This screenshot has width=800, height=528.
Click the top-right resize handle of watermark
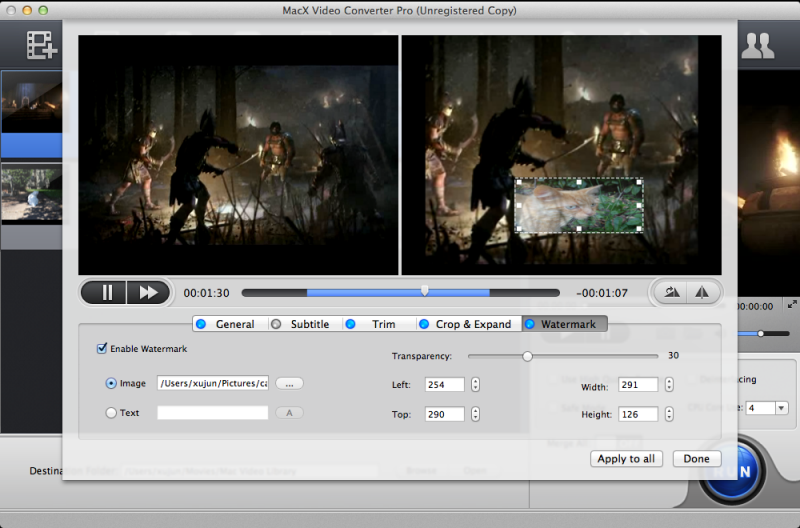click(x=639, y=182)
